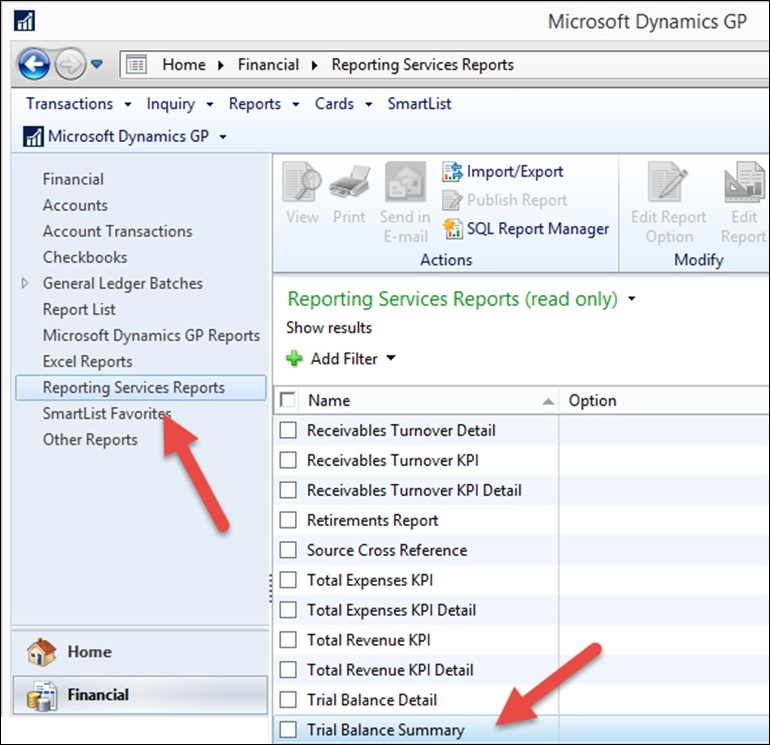The height and width of the screenshot is (745, 770).
Task: Click the blue Back navigation arrow
Action: (34, 64)
